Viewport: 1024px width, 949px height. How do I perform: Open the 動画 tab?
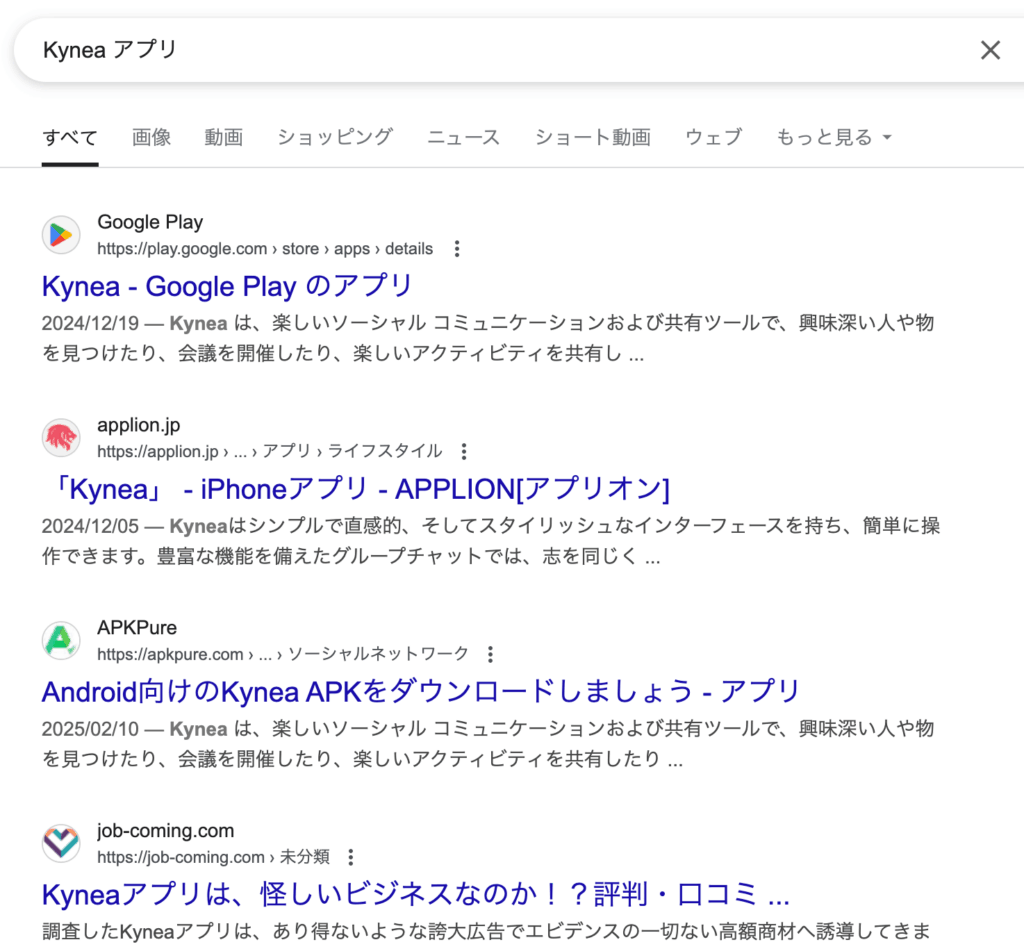(x=224, y=137)
